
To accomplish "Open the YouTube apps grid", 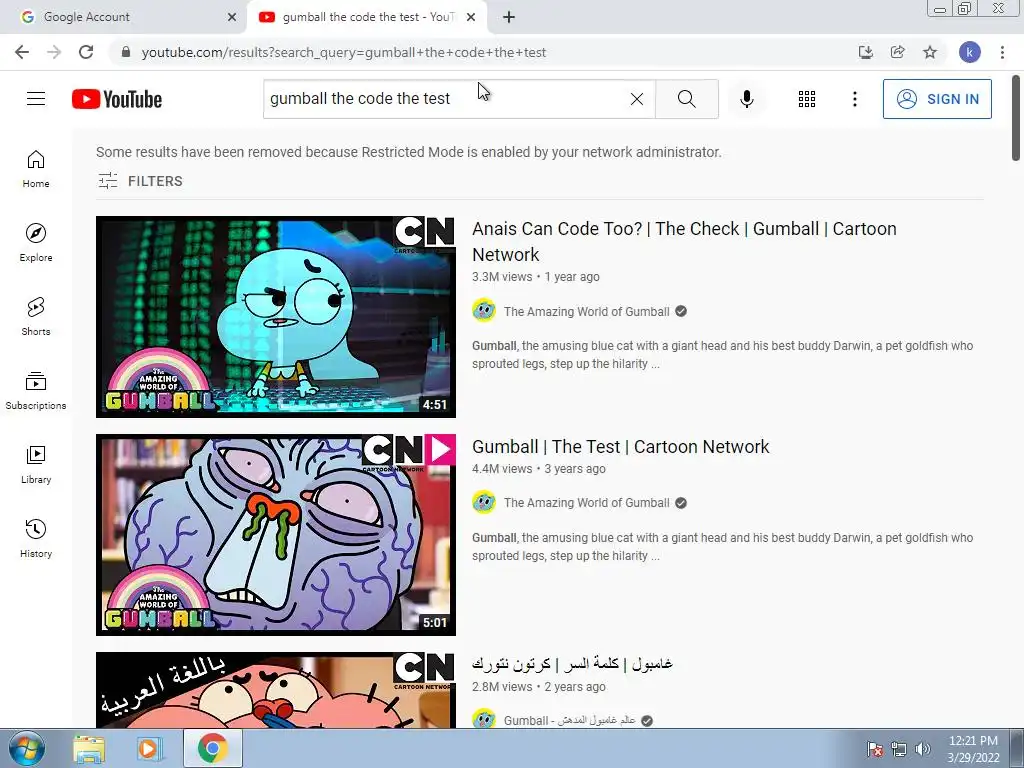I will coord(807,99).
